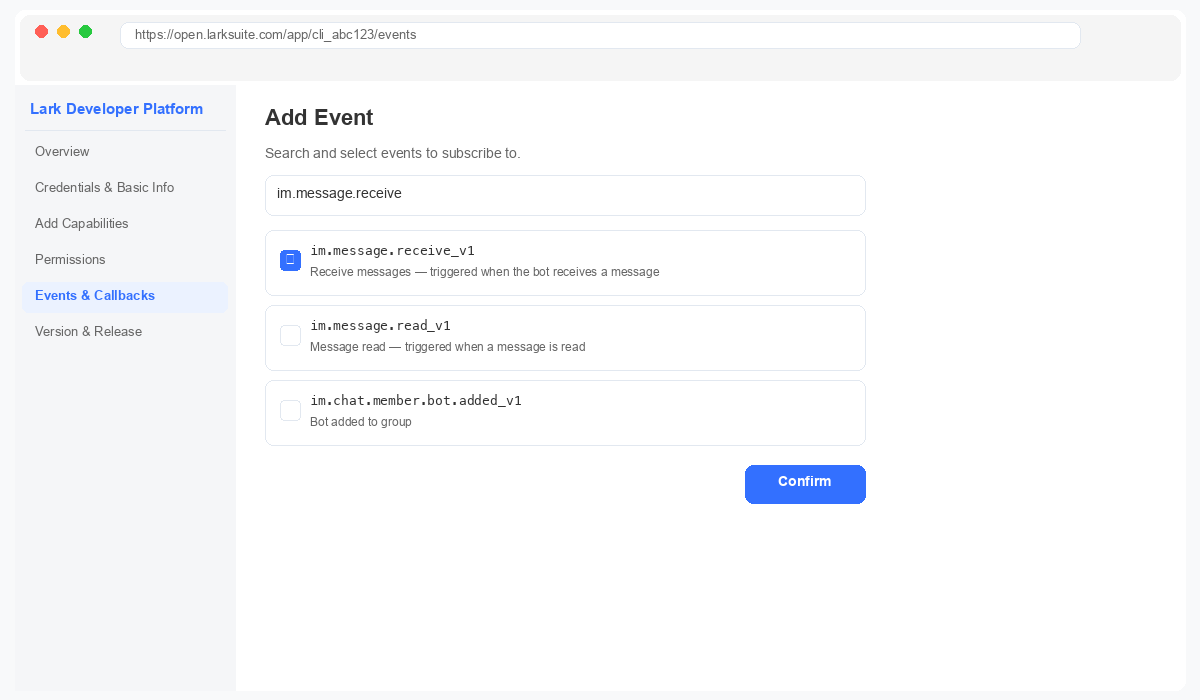The height and width of the screenshot is (700, 1200).
Task: Click the im.message.receive_v1 event name
Action: point(392,251)
